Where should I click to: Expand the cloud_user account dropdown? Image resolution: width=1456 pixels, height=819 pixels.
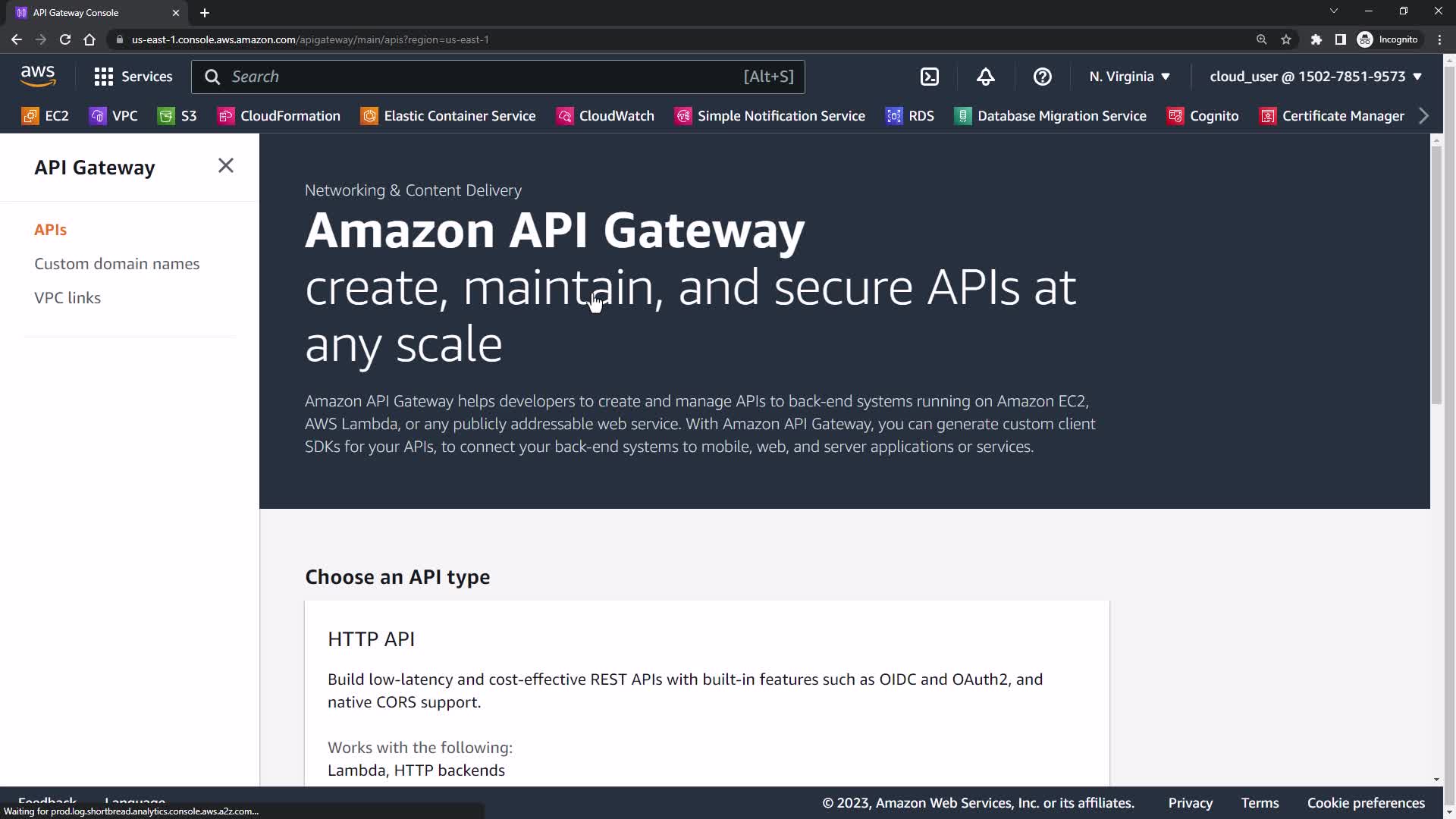pos(1315,77)
